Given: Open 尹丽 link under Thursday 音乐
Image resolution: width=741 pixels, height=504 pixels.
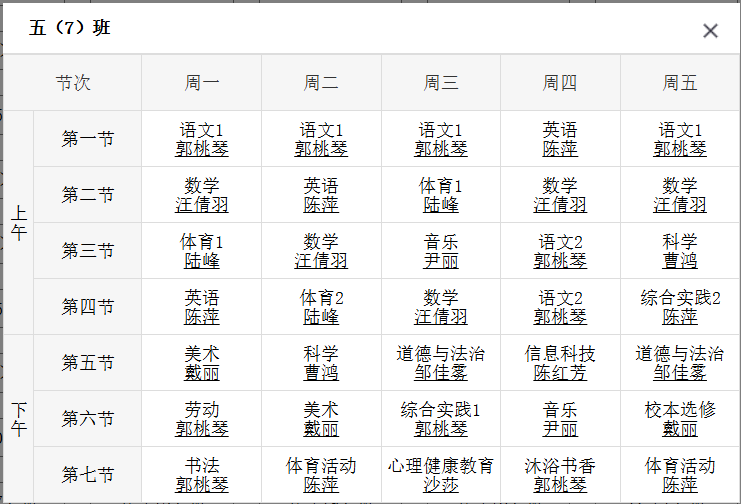Looking at the screenshot, I should pos(560,428).
